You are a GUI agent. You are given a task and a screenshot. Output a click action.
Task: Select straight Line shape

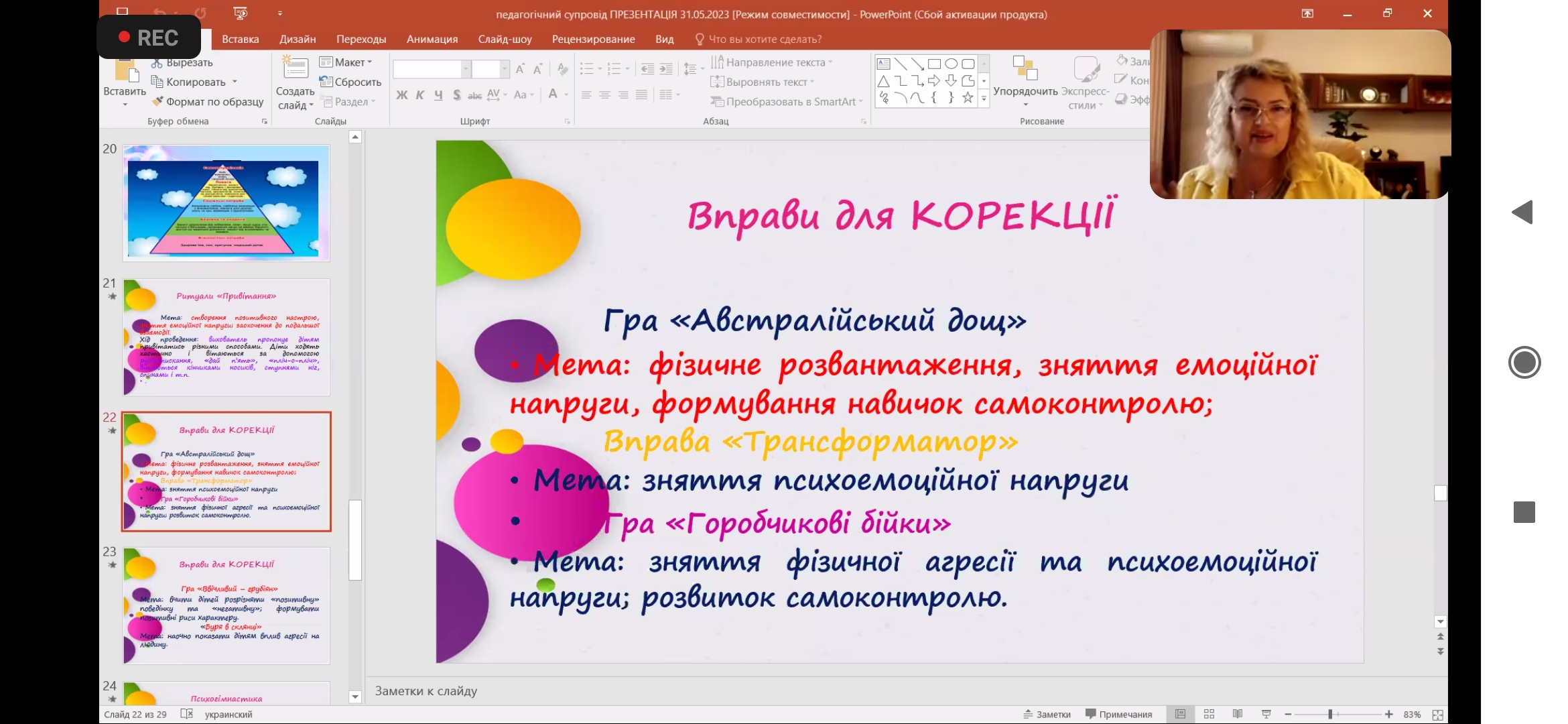tap(901, 64)
